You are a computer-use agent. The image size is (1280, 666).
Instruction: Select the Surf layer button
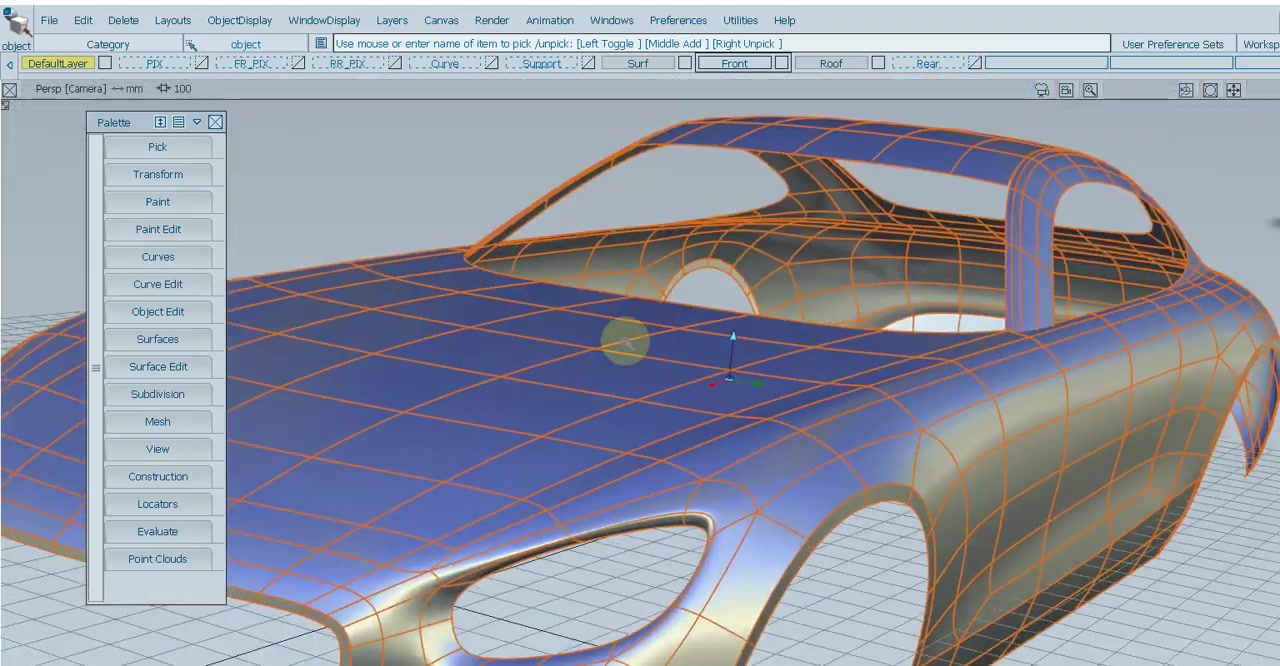click(638, 63)
